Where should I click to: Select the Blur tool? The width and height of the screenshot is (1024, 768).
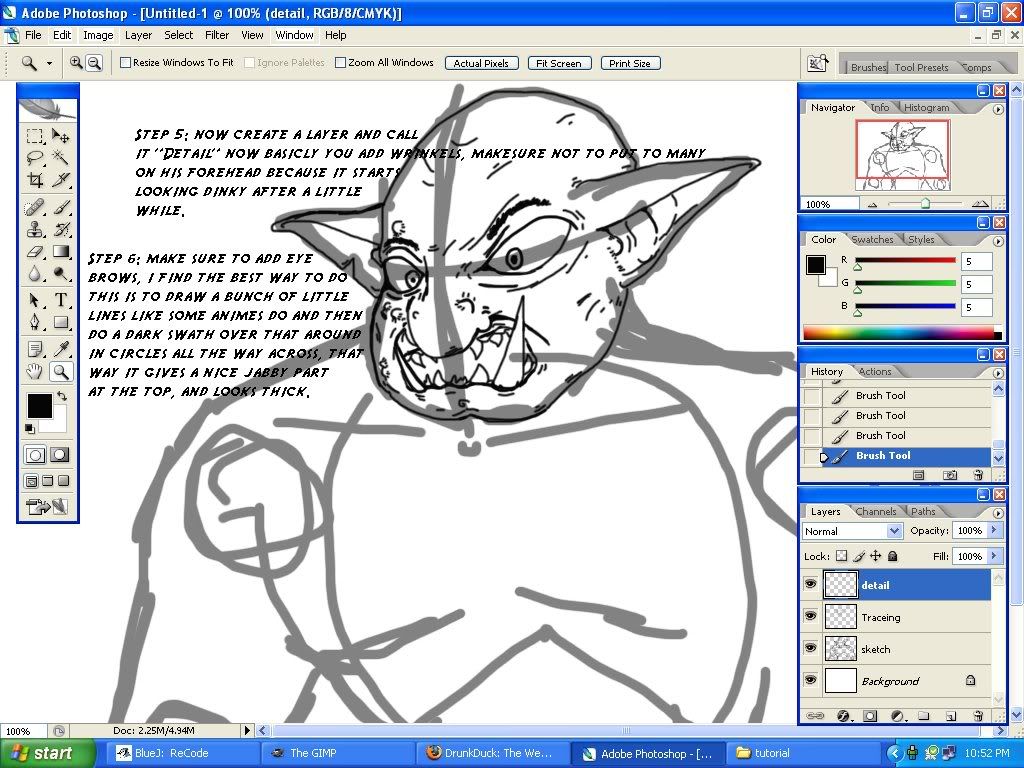tap(35, 273)
